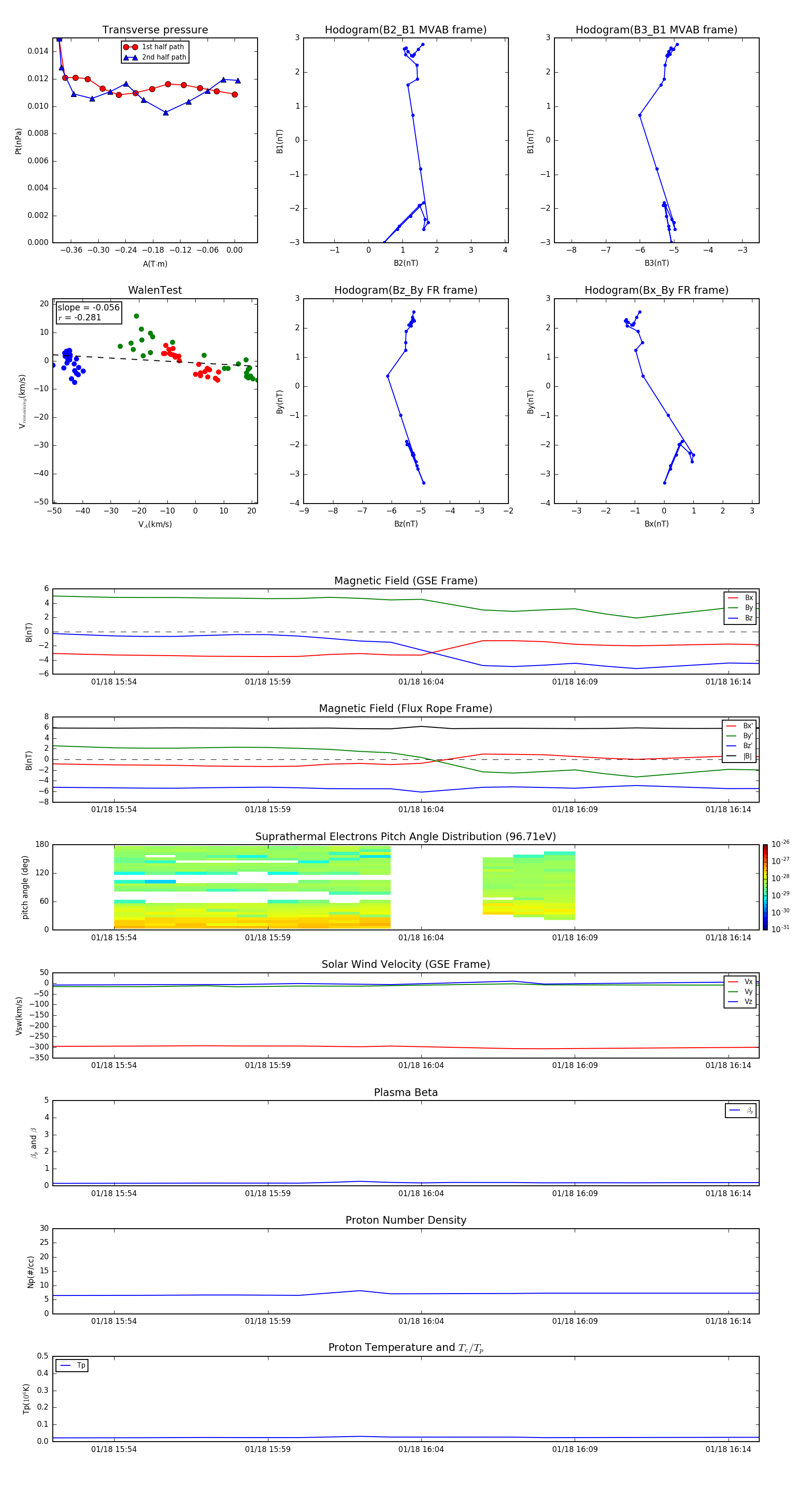Click "01/18 15:54" tick under GSE magnetic field plot
This screenshot has height=1489, width=812.
point(114,682)
